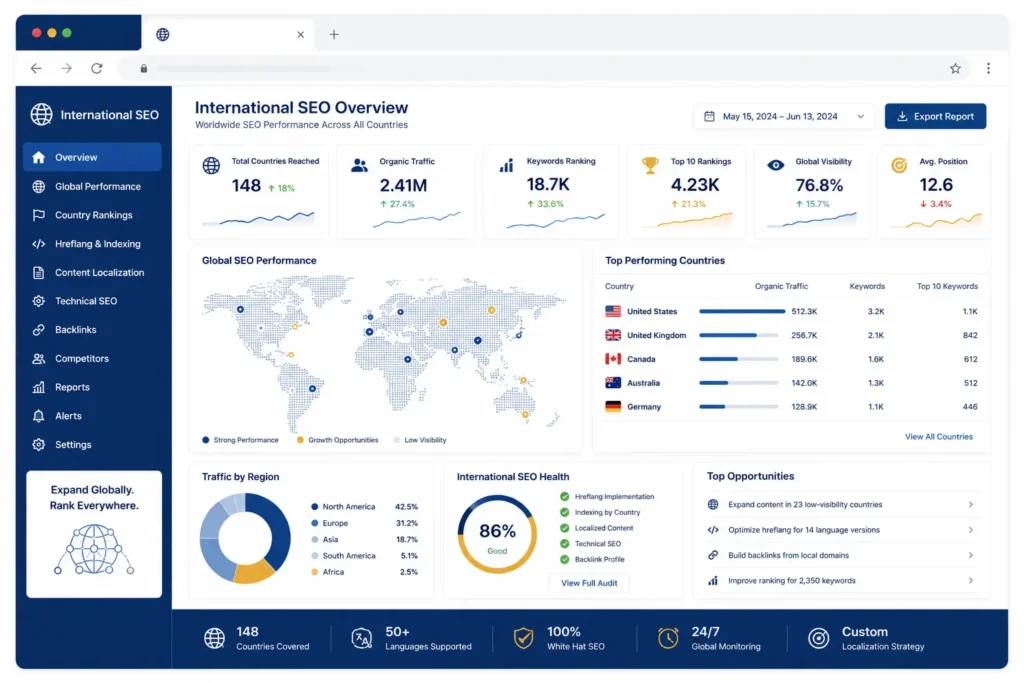Go to Content Localization section

pos(92,272)
